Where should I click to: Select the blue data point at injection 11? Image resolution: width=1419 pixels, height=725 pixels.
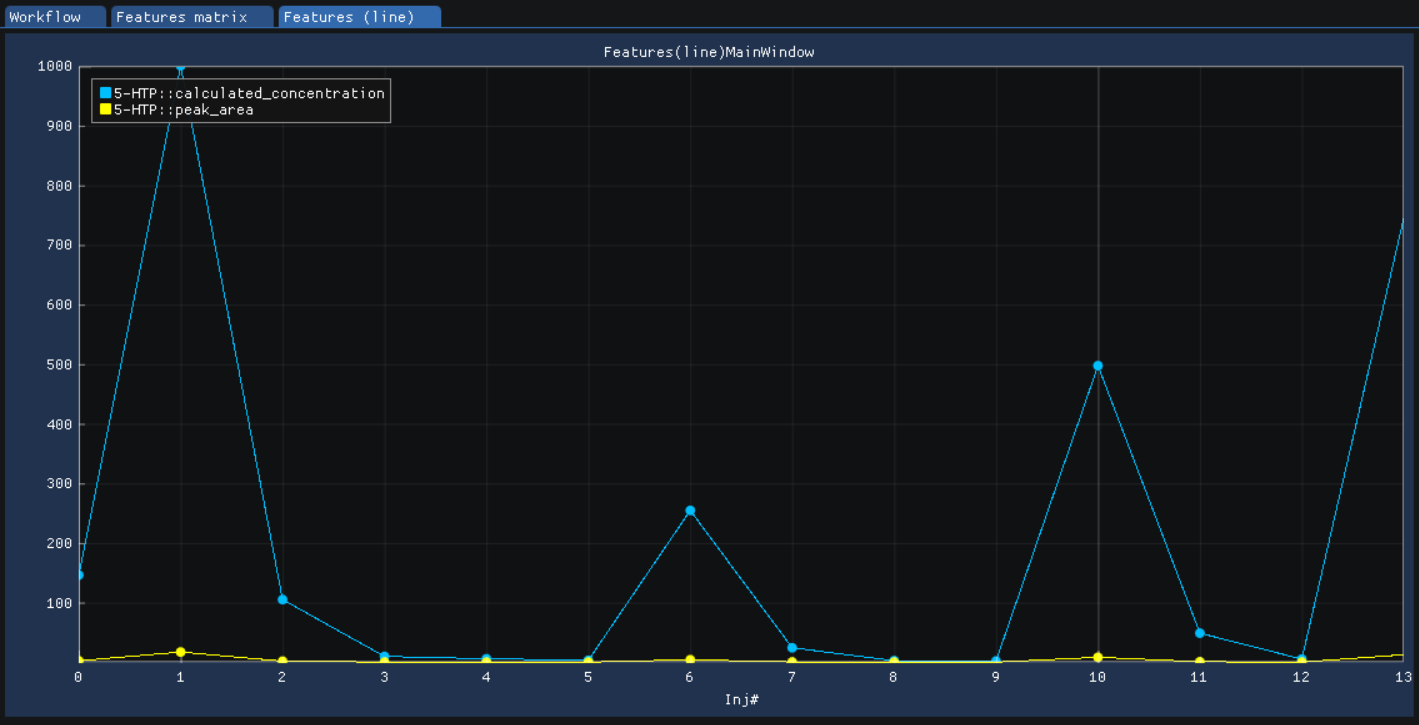click(1199, 633)
